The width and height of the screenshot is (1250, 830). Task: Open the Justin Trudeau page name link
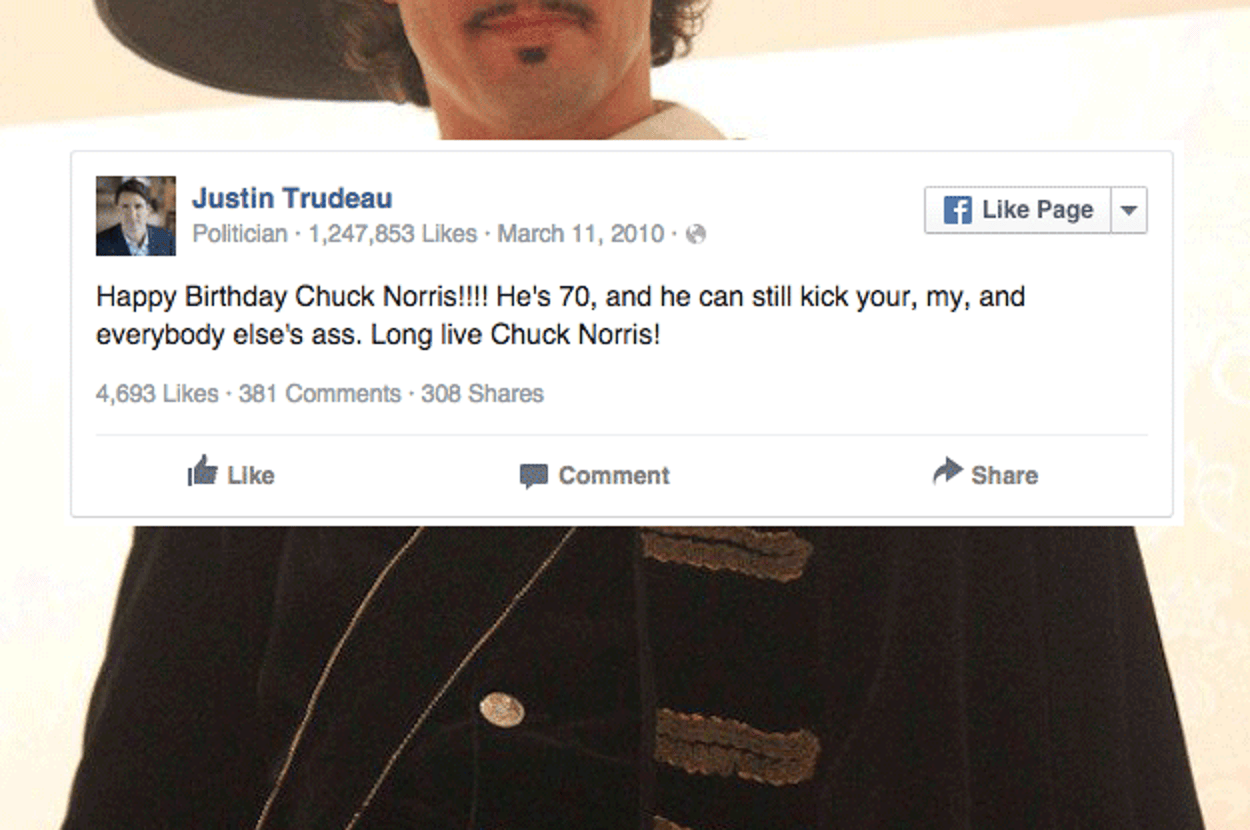coord(292,198)
